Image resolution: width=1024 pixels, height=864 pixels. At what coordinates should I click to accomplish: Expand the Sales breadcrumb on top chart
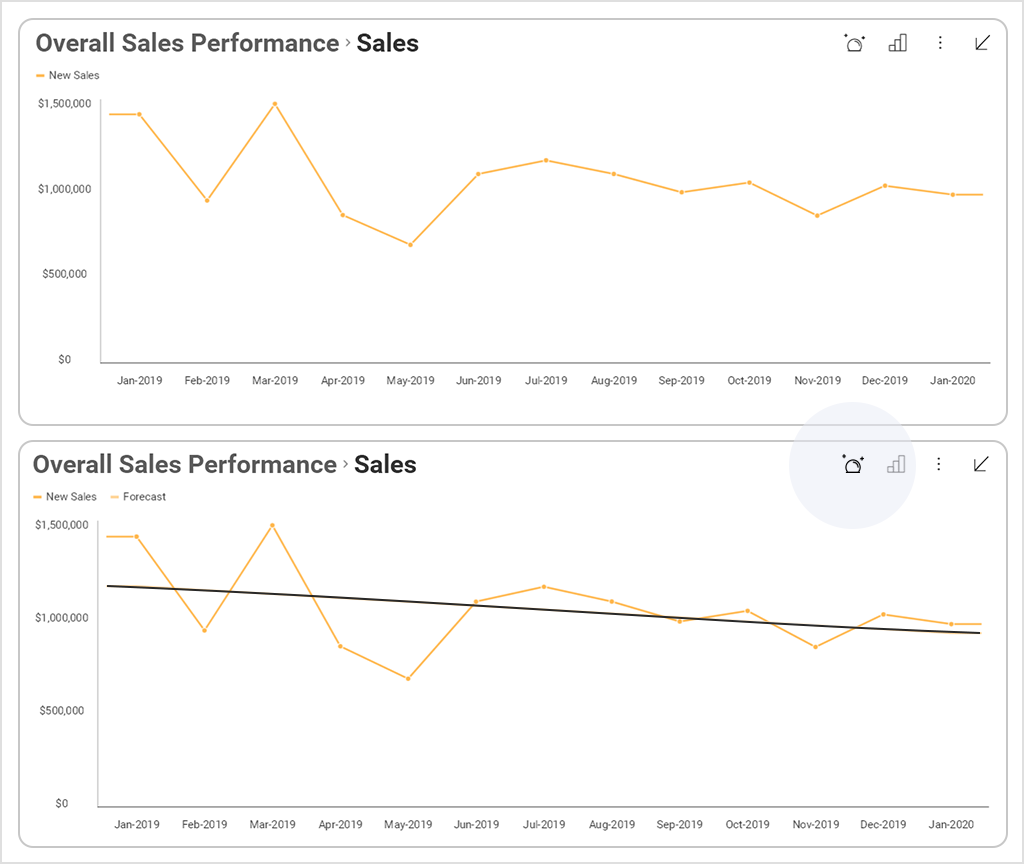(x=348, y=43)
